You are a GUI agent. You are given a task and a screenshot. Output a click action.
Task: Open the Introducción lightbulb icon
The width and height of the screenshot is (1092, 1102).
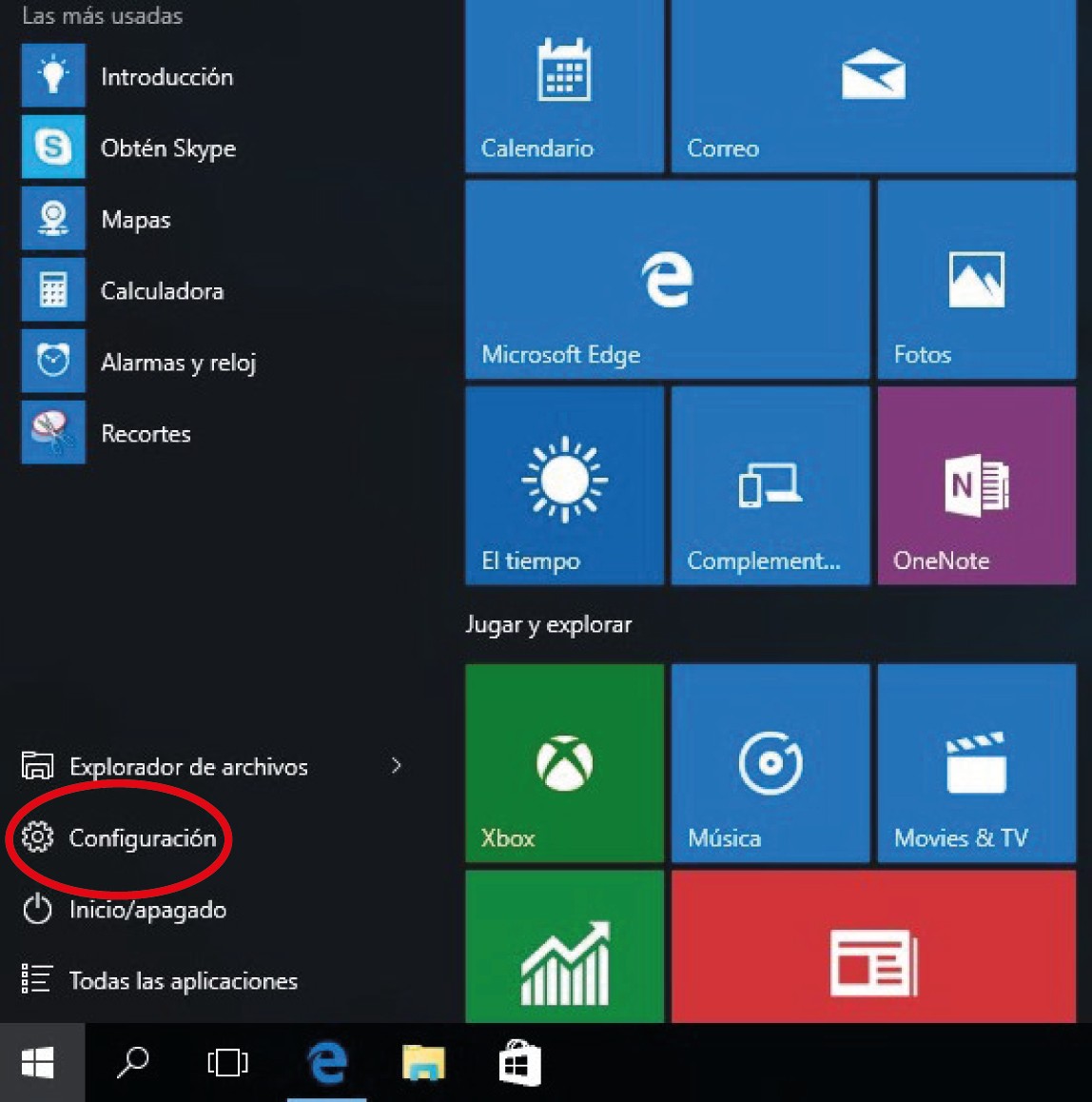[x=53, y=75]
